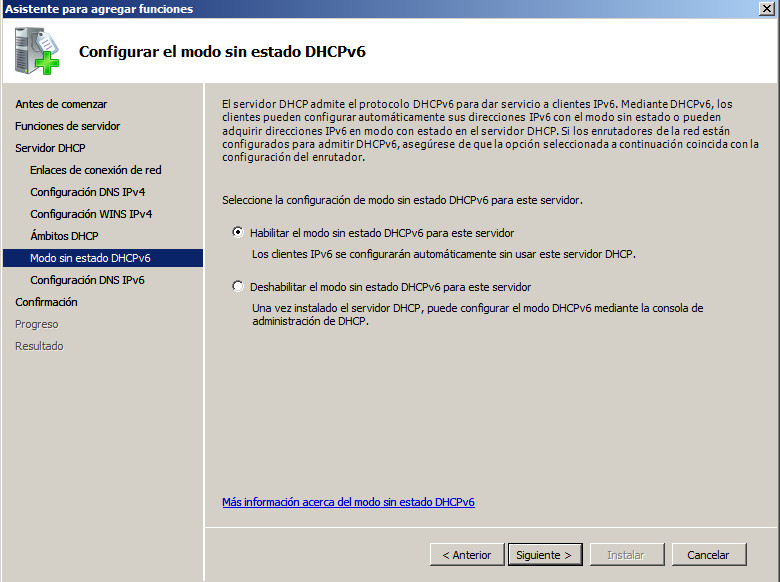The image size is (780, 582).
Task: Click the Configurar el modo sin estado heading
Action: [x=222, y=51]
